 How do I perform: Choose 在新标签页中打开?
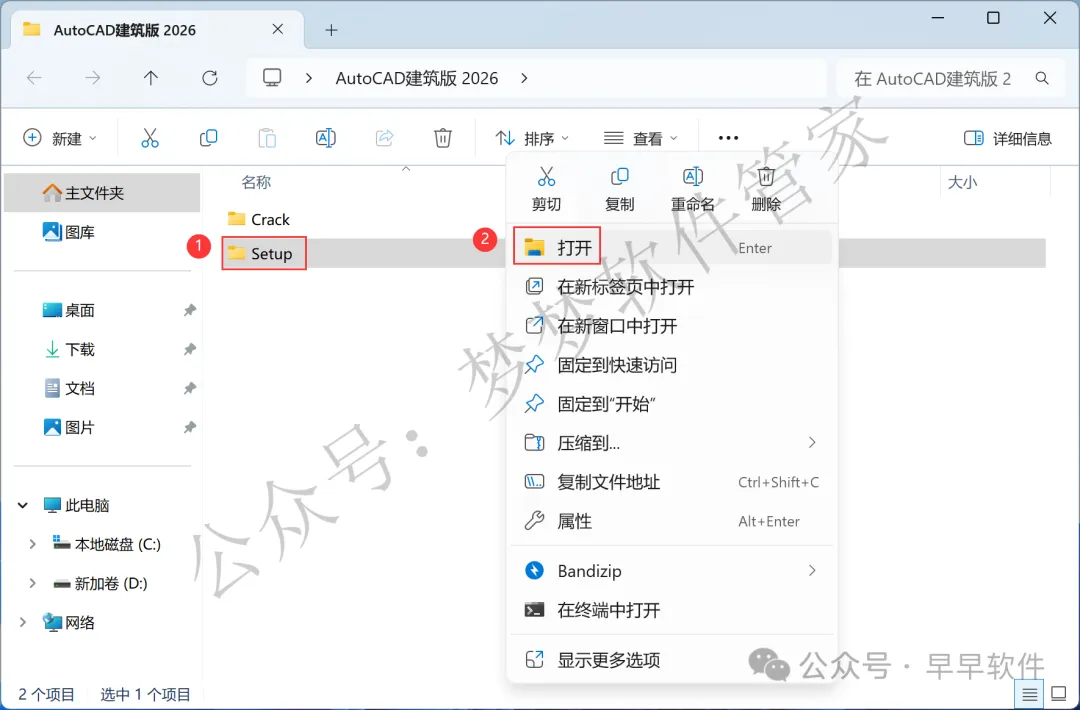pos(672,286)
